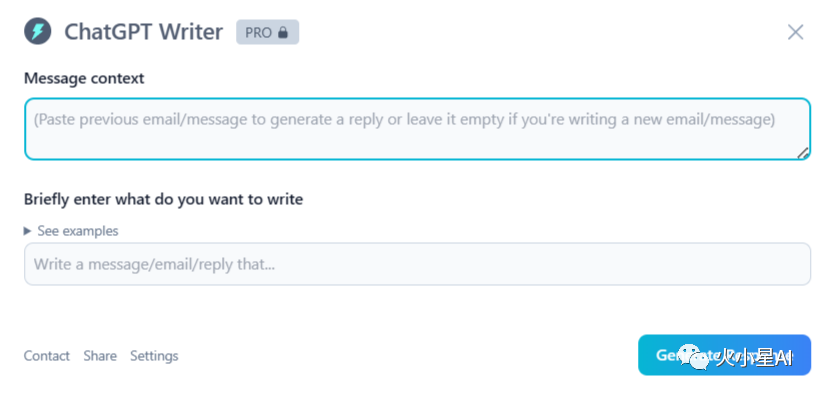Click the 'Message context' label

[x=84, y=78]
